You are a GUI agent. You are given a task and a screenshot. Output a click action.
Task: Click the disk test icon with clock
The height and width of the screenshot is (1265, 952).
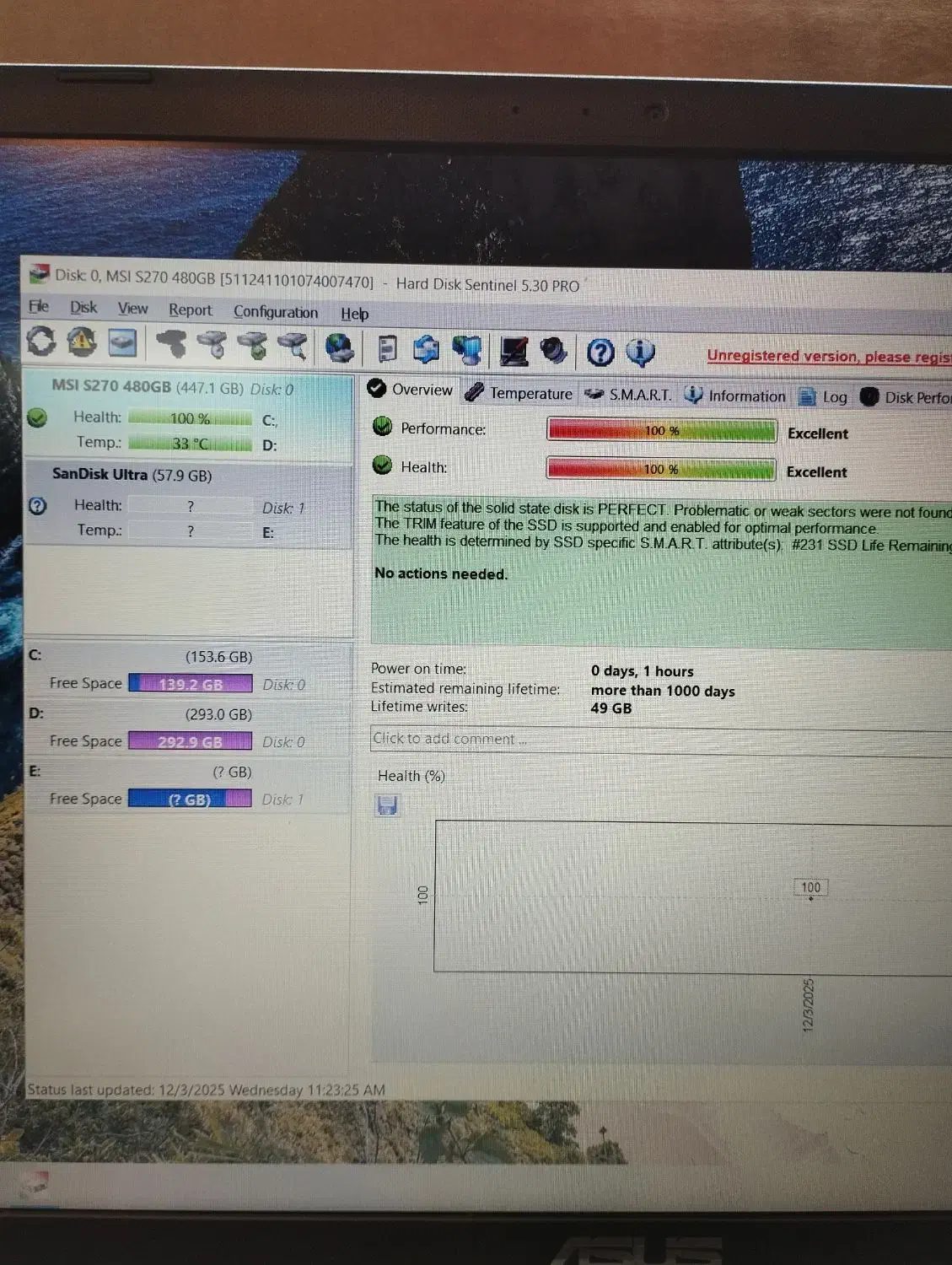point(212,344)
